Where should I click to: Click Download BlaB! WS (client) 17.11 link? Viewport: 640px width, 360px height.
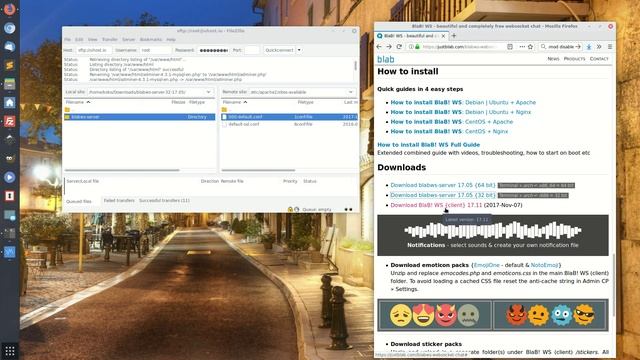pos(436,205)
